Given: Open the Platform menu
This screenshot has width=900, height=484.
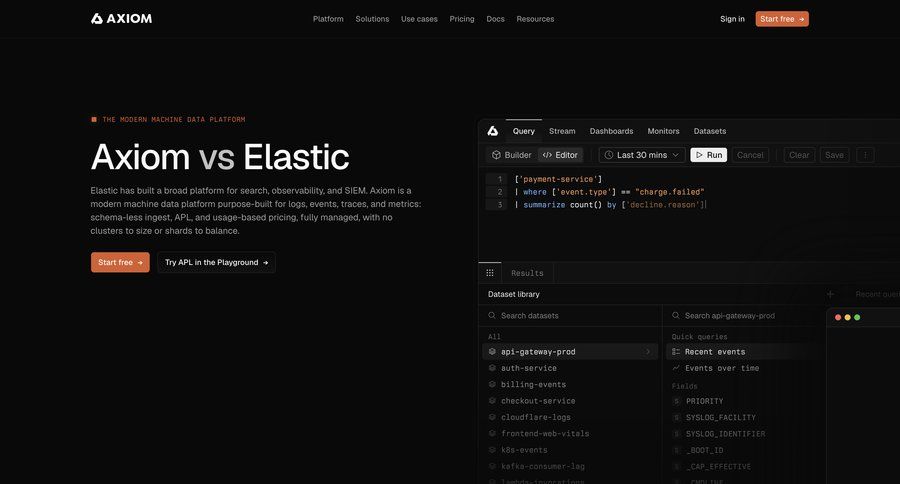Looking at the screenshot, I should (328, 19).
